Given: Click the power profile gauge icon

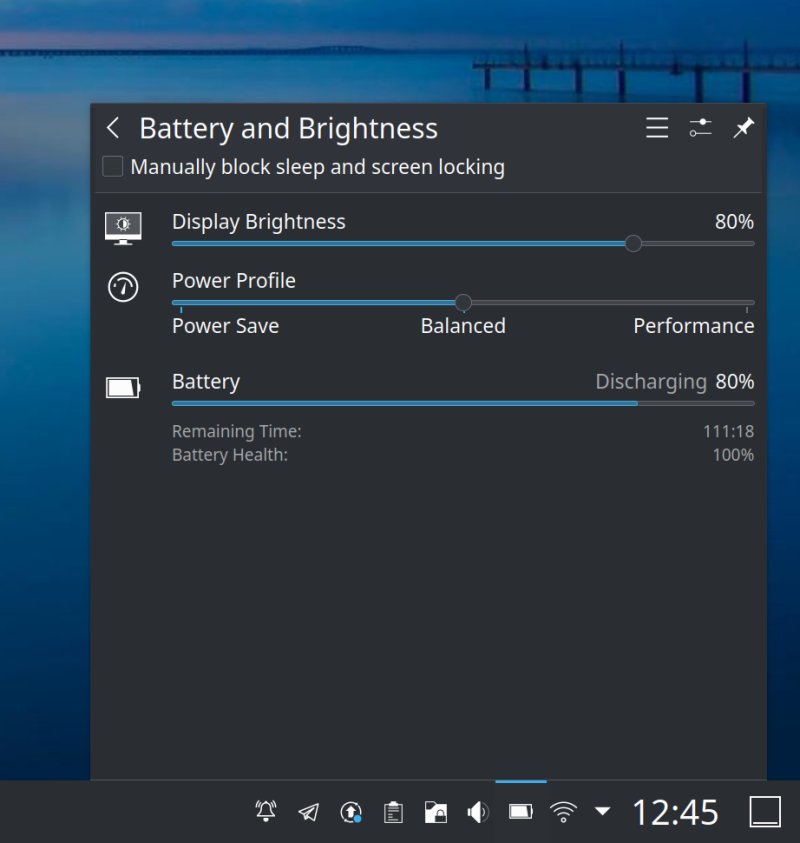Looking at the screenshot, I should click(x=123, y=288).
